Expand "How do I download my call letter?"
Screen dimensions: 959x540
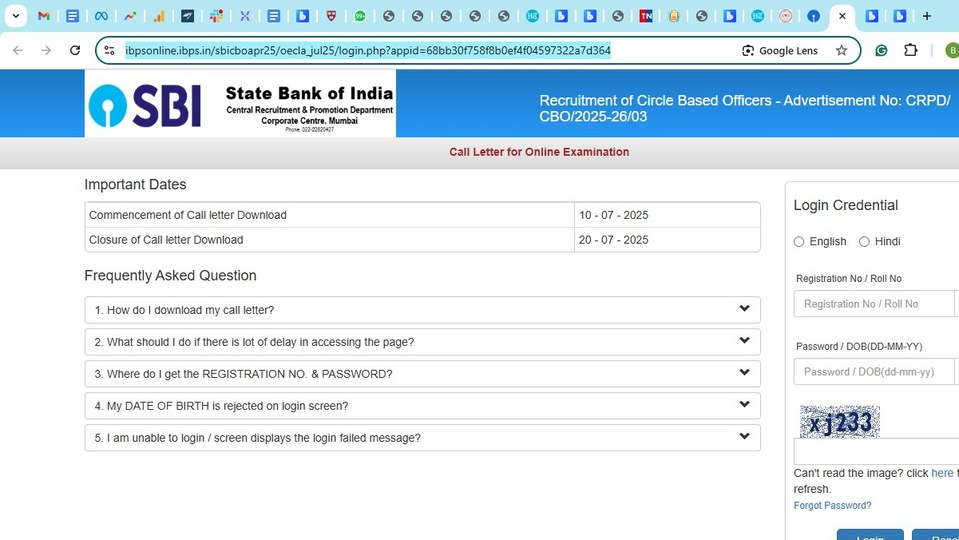click(x=423, y=310)
